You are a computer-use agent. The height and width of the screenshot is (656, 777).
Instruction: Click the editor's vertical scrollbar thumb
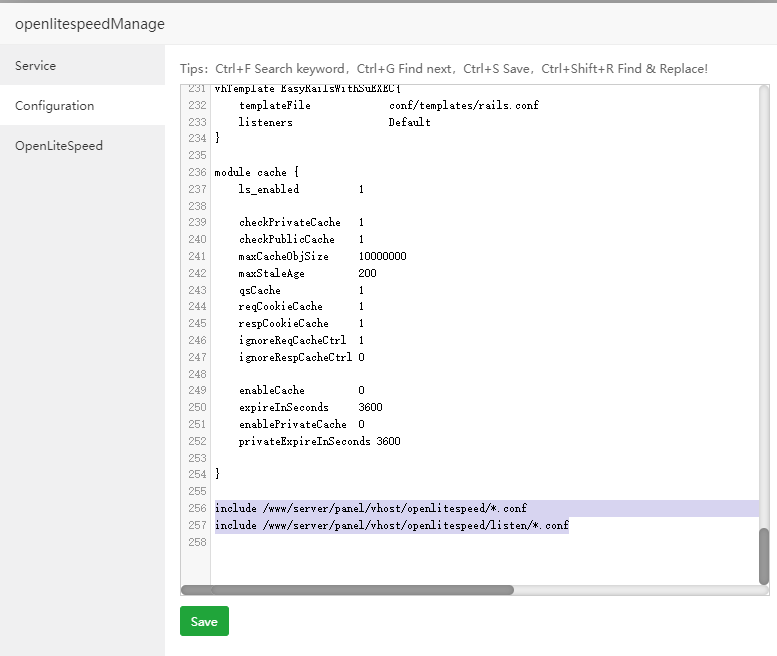[764, 555]
